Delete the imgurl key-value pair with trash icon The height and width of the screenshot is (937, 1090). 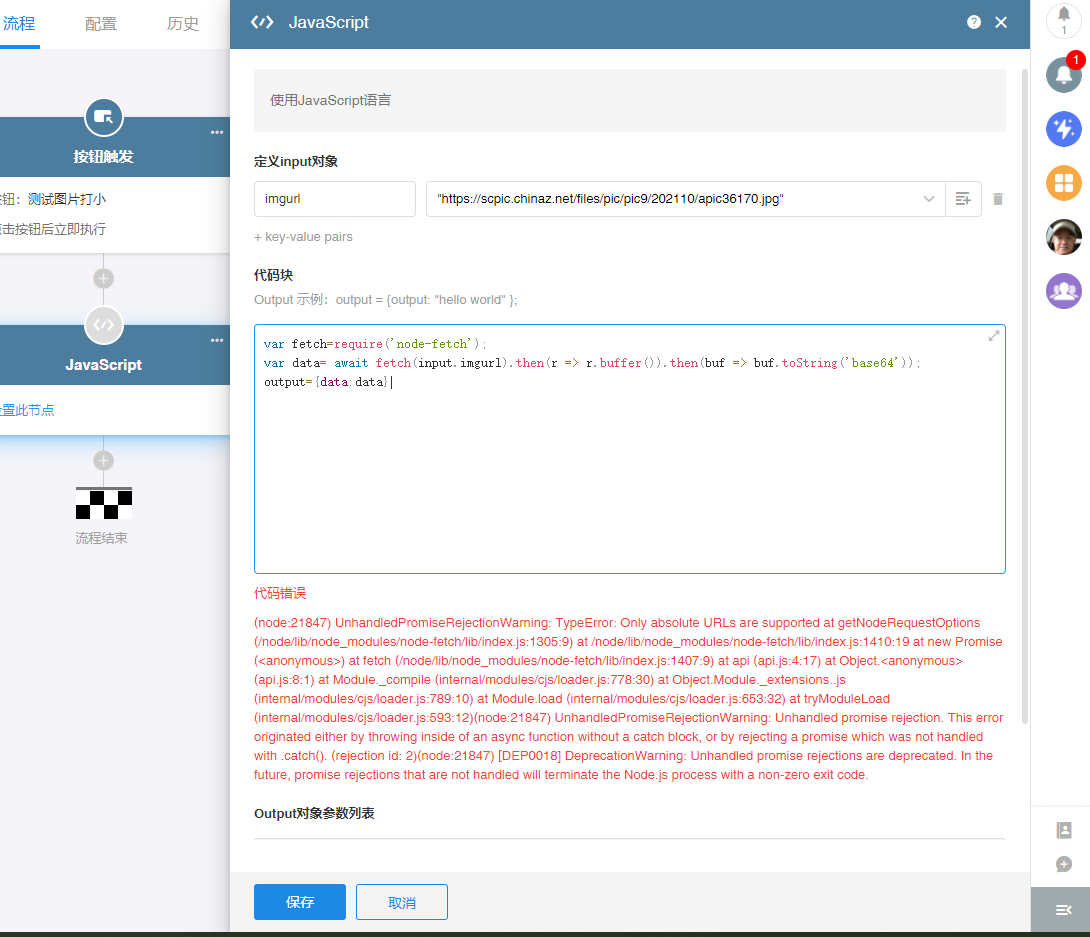[997, 199]
